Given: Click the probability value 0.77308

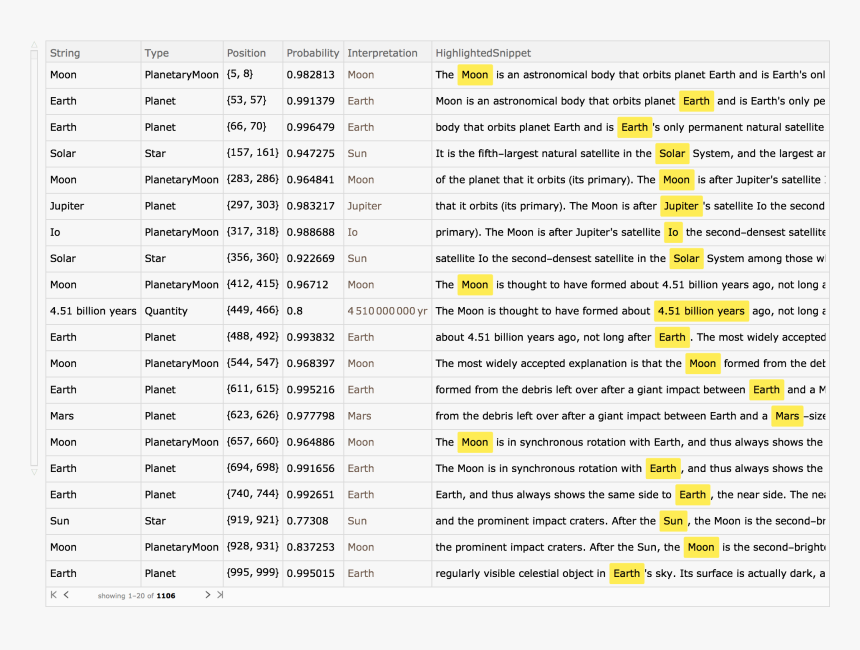Looking at the screenshot, I should point(307,521).
